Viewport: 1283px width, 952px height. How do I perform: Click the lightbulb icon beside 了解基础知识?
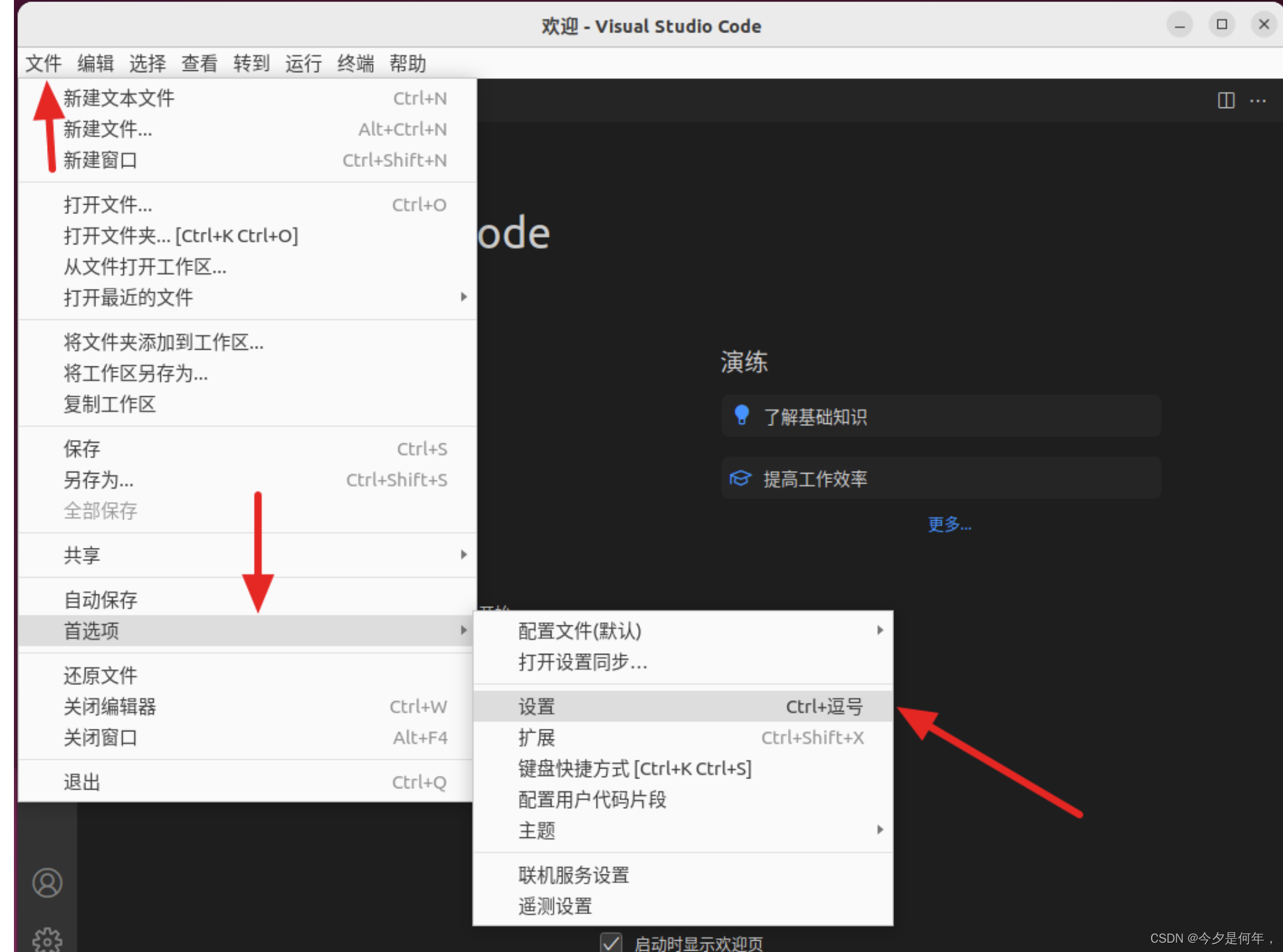click(742, 415)
